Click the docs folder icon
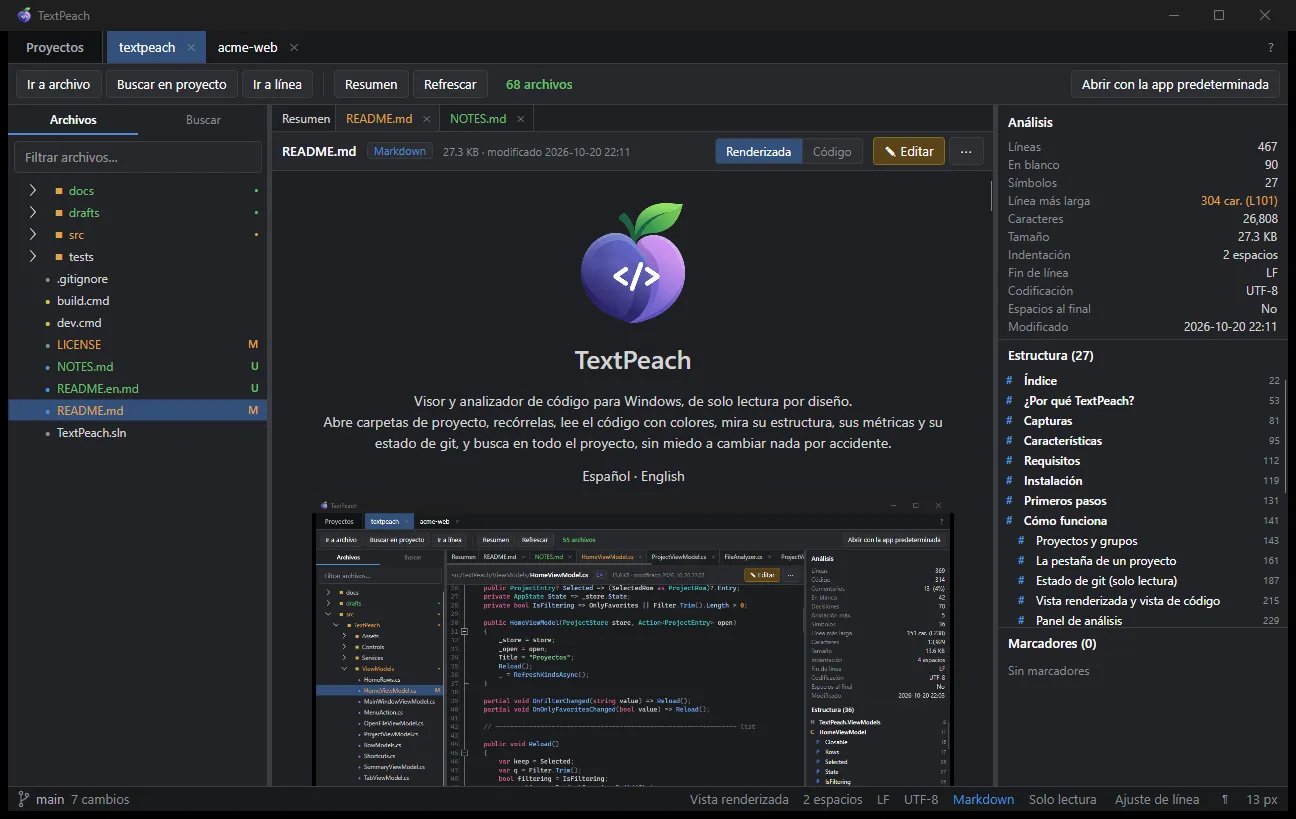 click(x=59, y=191)
